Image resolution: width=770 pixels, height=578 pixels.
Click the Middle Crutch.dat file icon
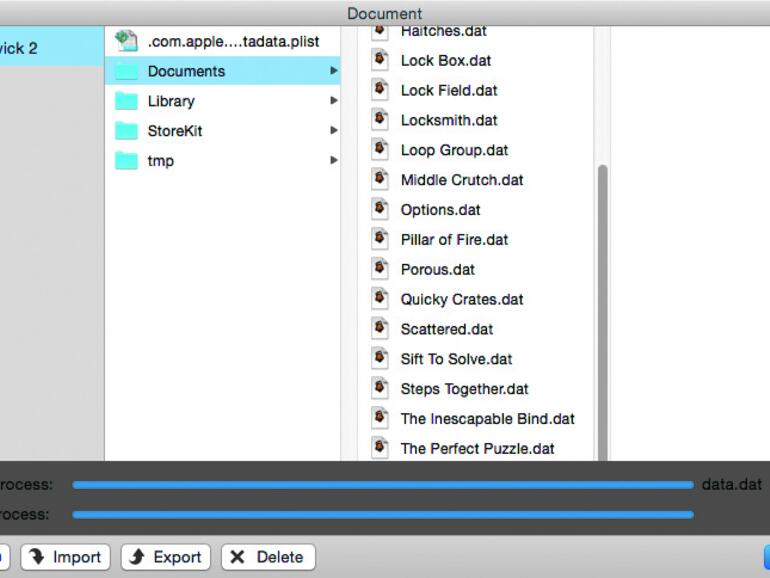pos(380,179)
